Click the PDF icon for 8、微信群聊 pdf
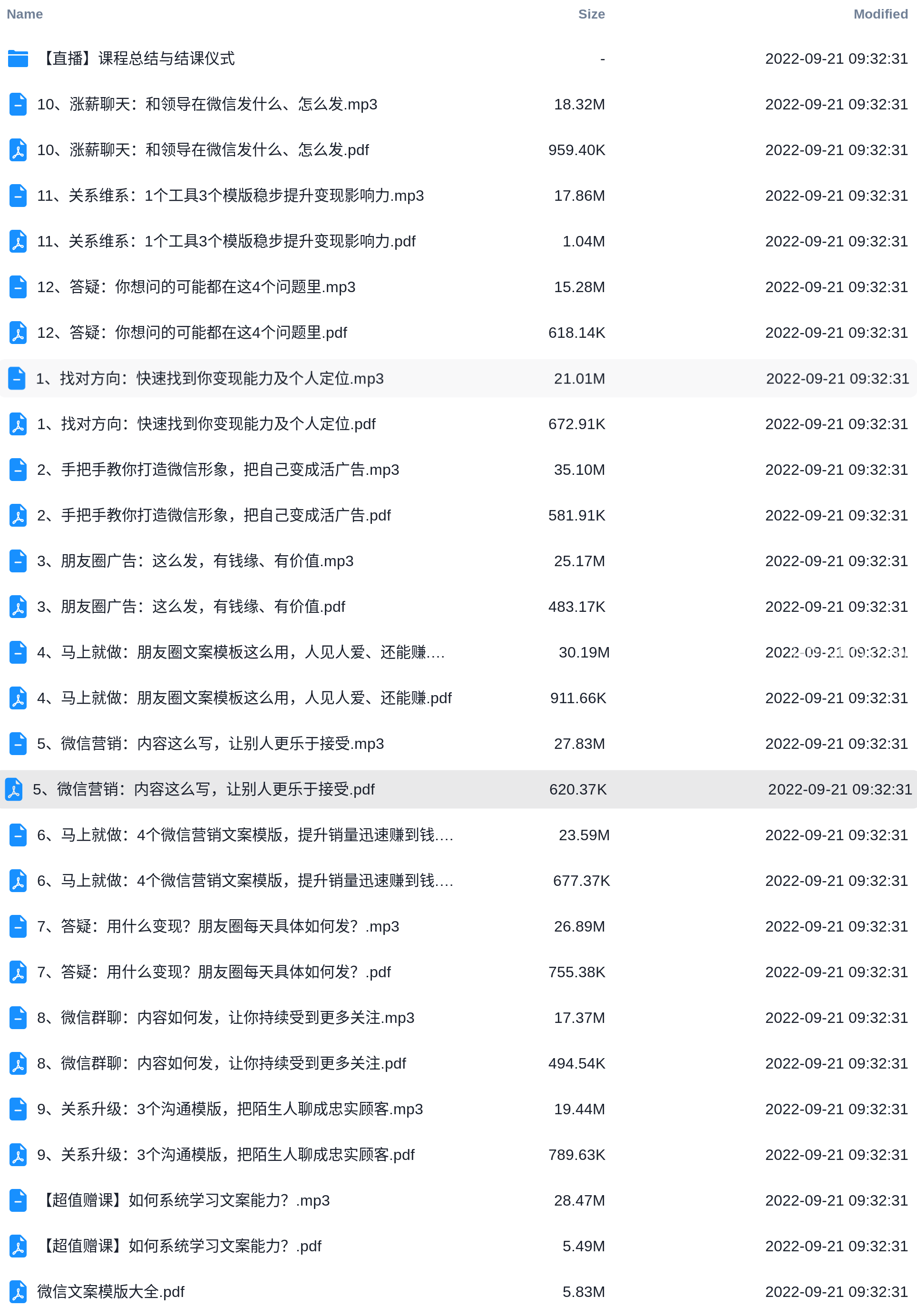917x1316 pixels. 19,1063
